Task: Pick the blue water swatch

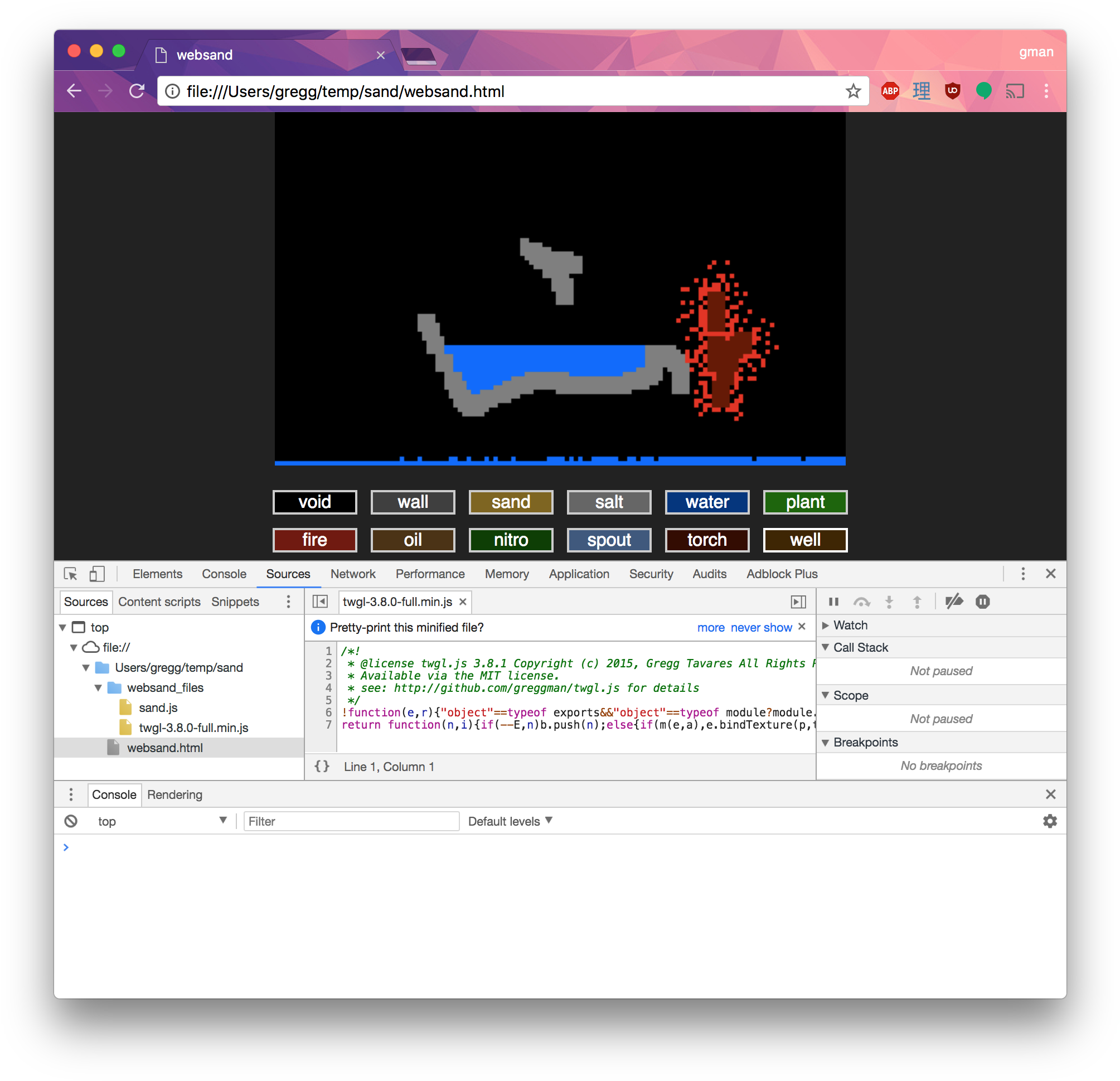Action: (x=707, y=502)
